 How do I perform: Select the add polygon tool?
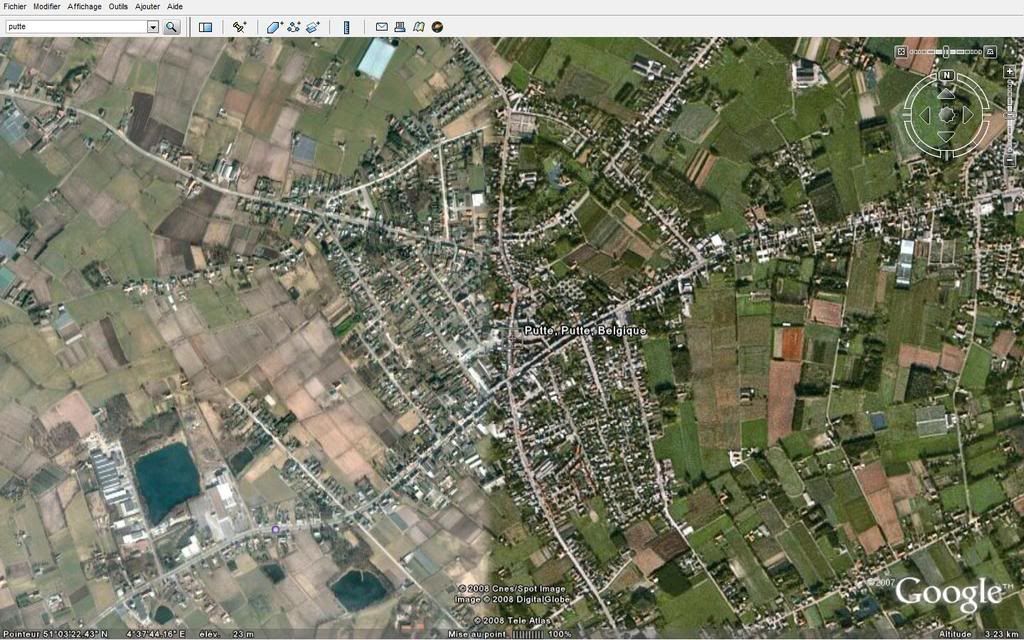[274, 27]
